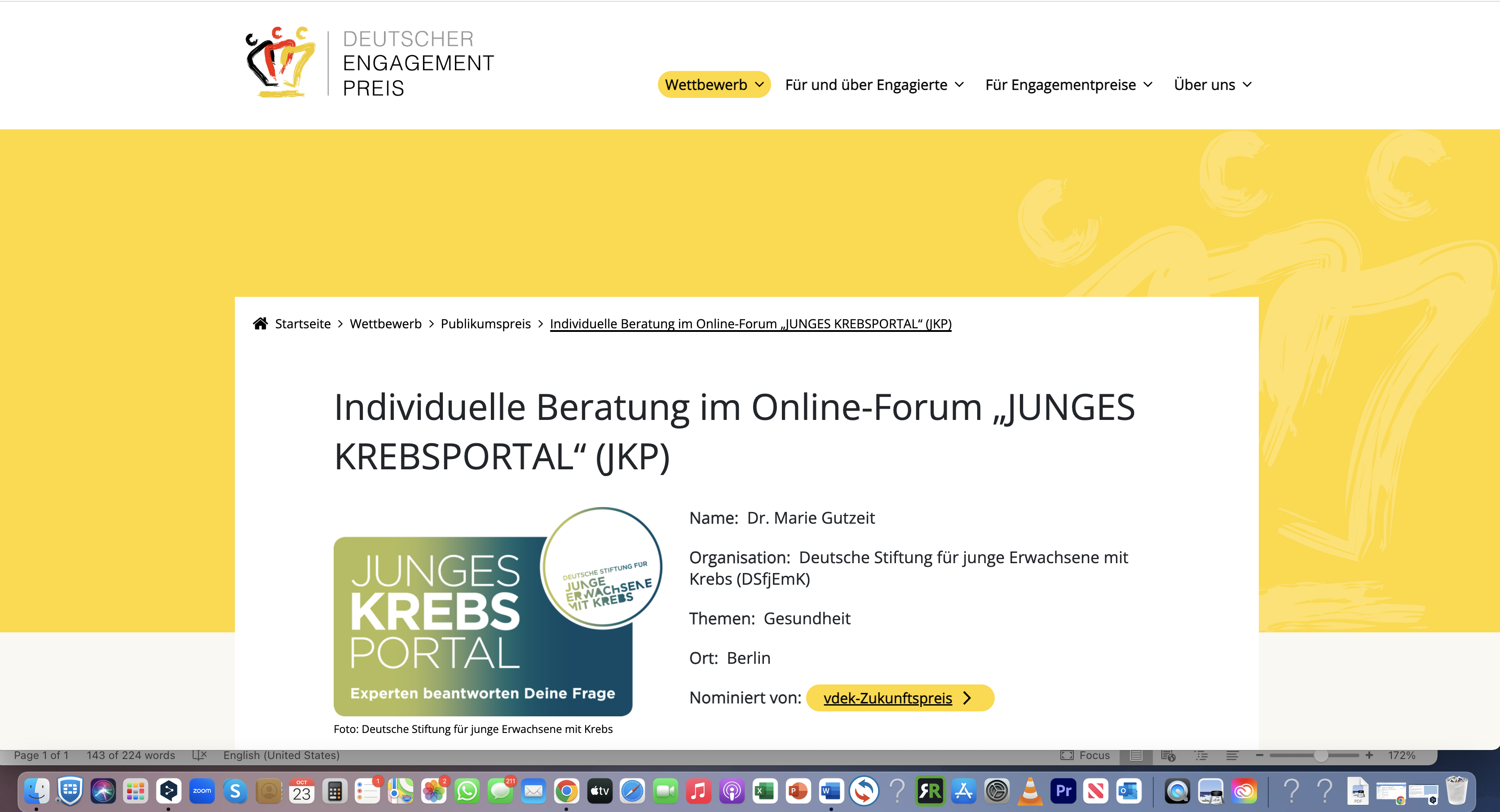The height and width of the screenshot is (812, 1500).
Task: Launch Microsoft Excel from the dock
Action: click(765, 790)
